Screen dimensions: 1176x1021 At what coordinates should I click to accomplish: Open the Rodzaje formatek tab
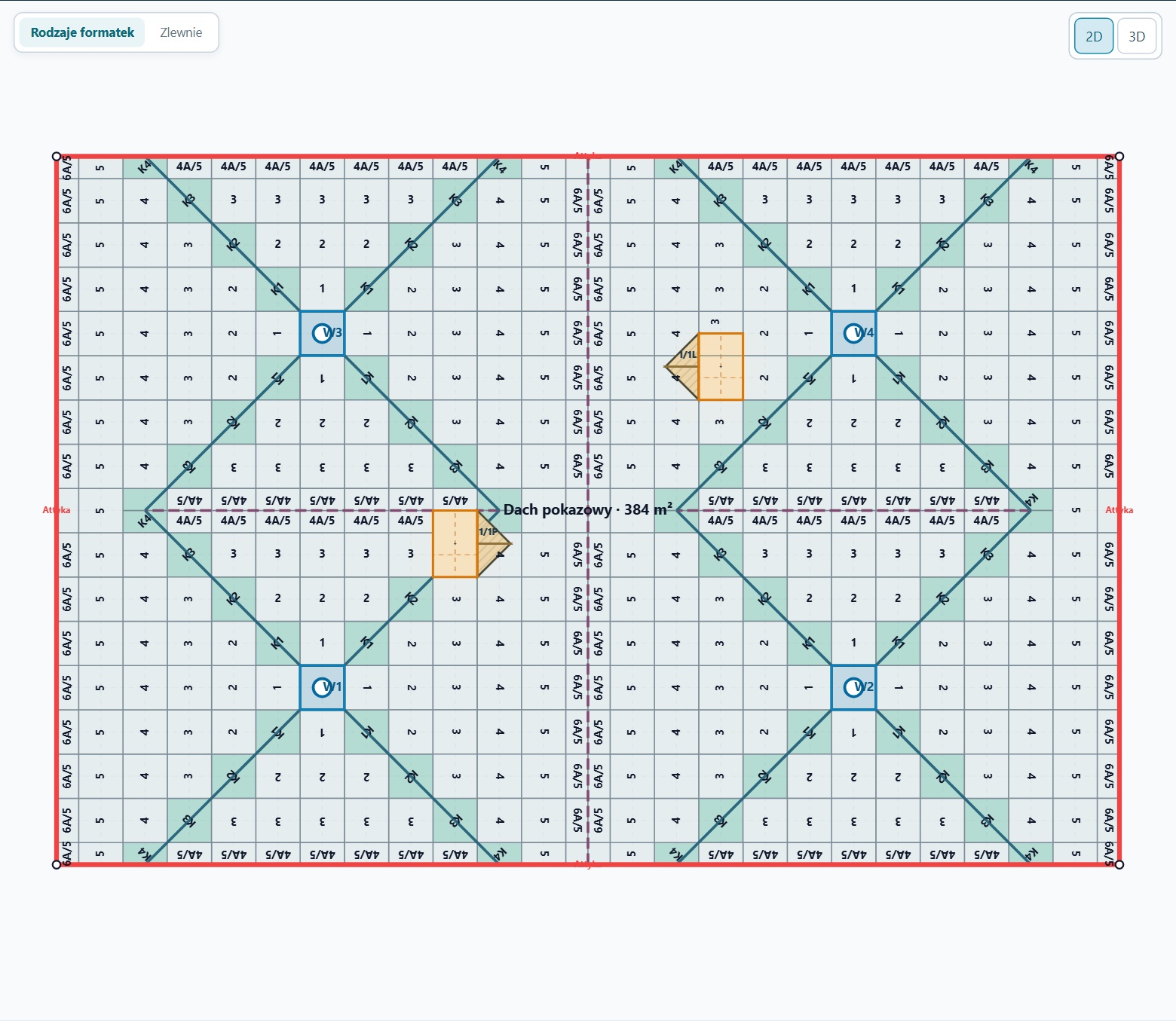[82, 32]
